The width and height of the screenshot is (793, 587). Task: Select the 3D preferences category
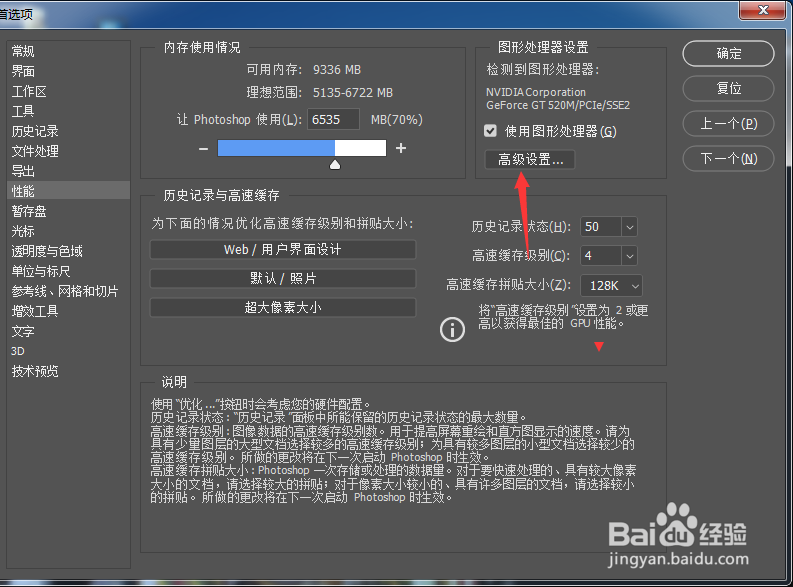[x=18, y=351]
